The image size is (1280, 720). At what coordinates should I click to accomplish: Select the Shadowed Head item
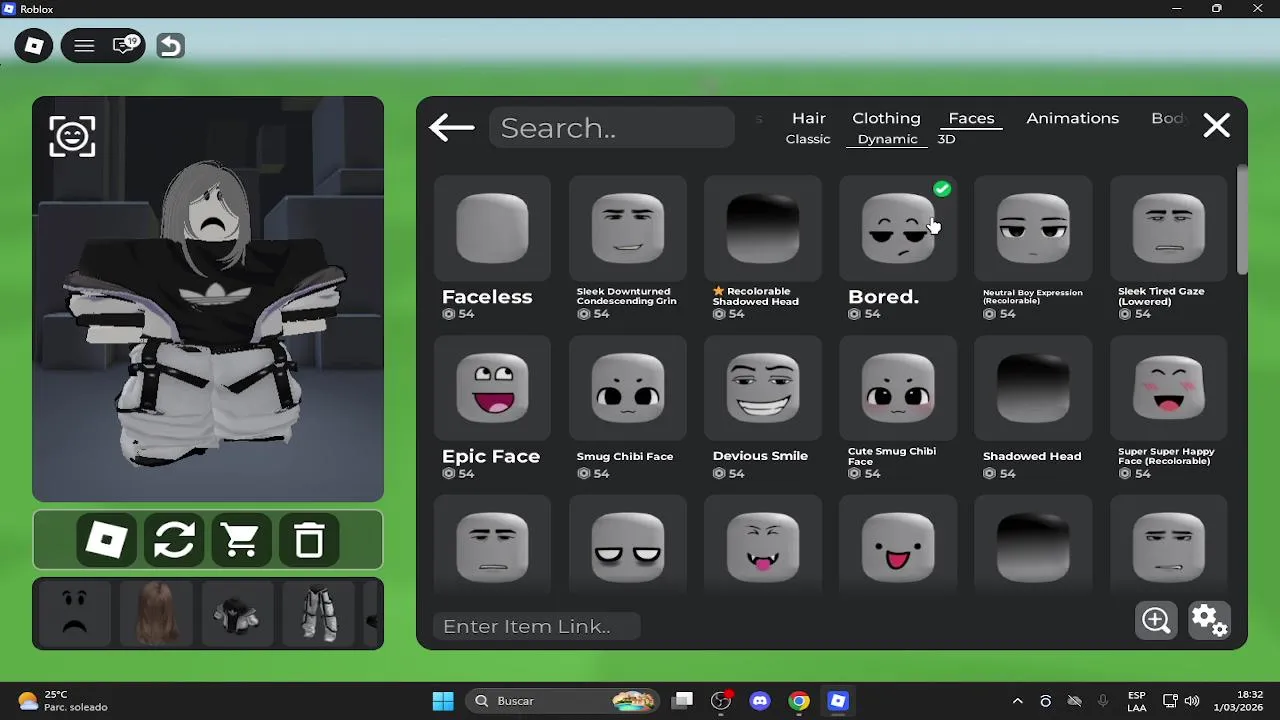(1032, 388)
